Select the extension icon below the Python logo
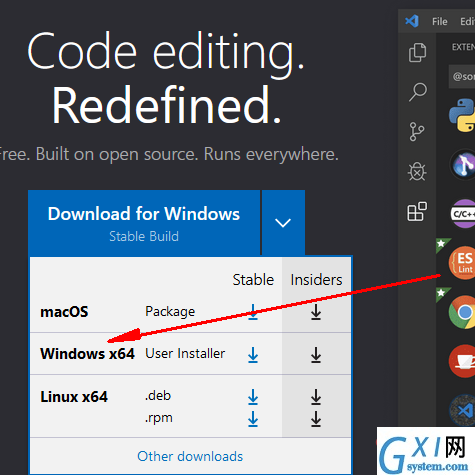The width and height of the screenshot is (475, 475). [x=463, y=164]
